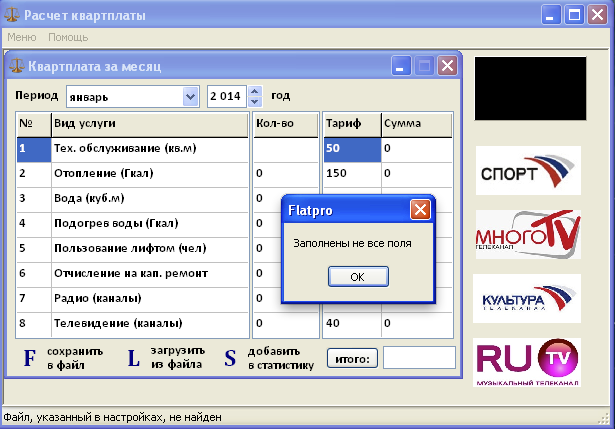The height and width of the screenshot is (429, 615).
Task: Click the empty quantity cell for Тех. обслуживание
Action: pyautogui.click(x=286, y=150)
